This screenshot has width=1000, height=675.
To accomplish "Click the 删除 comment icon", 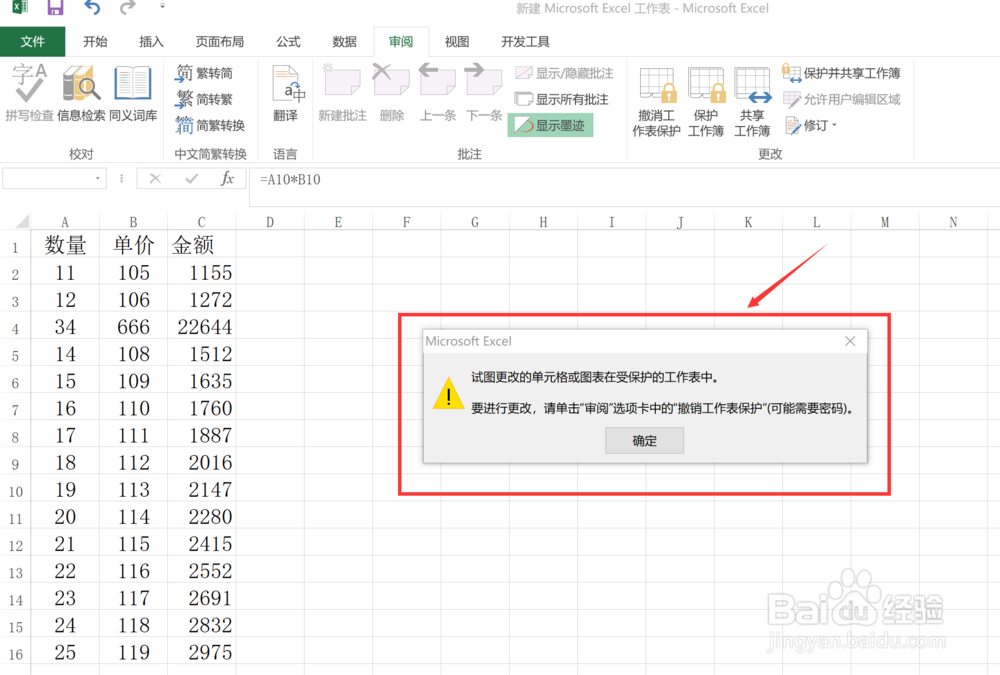I will tap(392, 93).
